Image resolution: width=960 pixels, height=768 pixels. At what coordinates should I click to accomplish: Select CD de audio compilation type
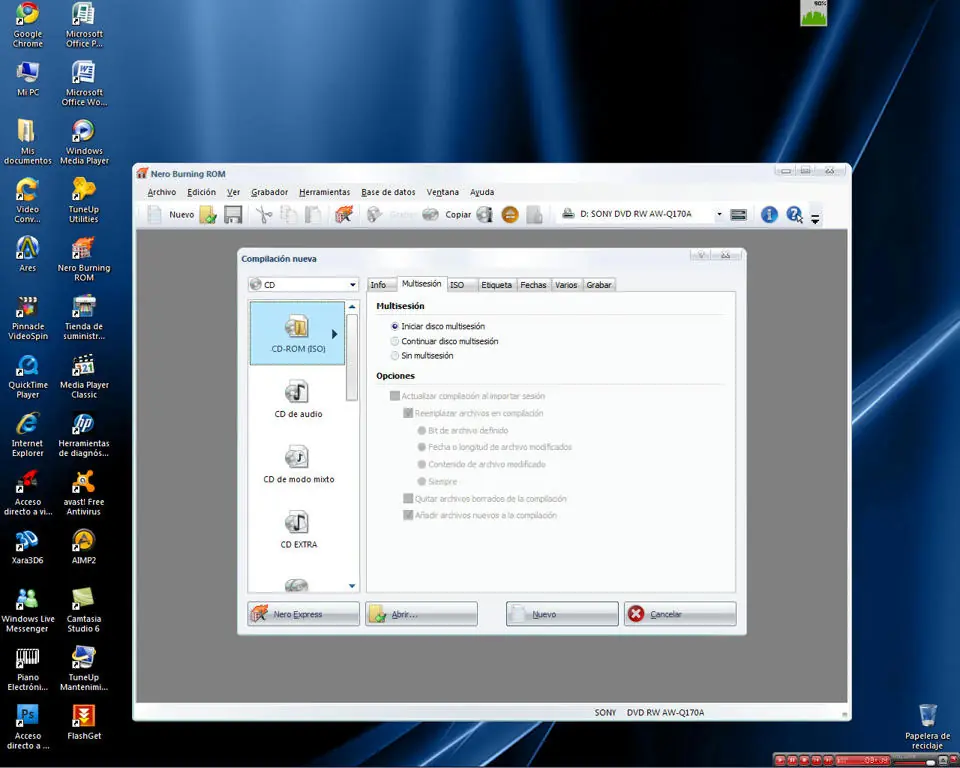(298, 399)
